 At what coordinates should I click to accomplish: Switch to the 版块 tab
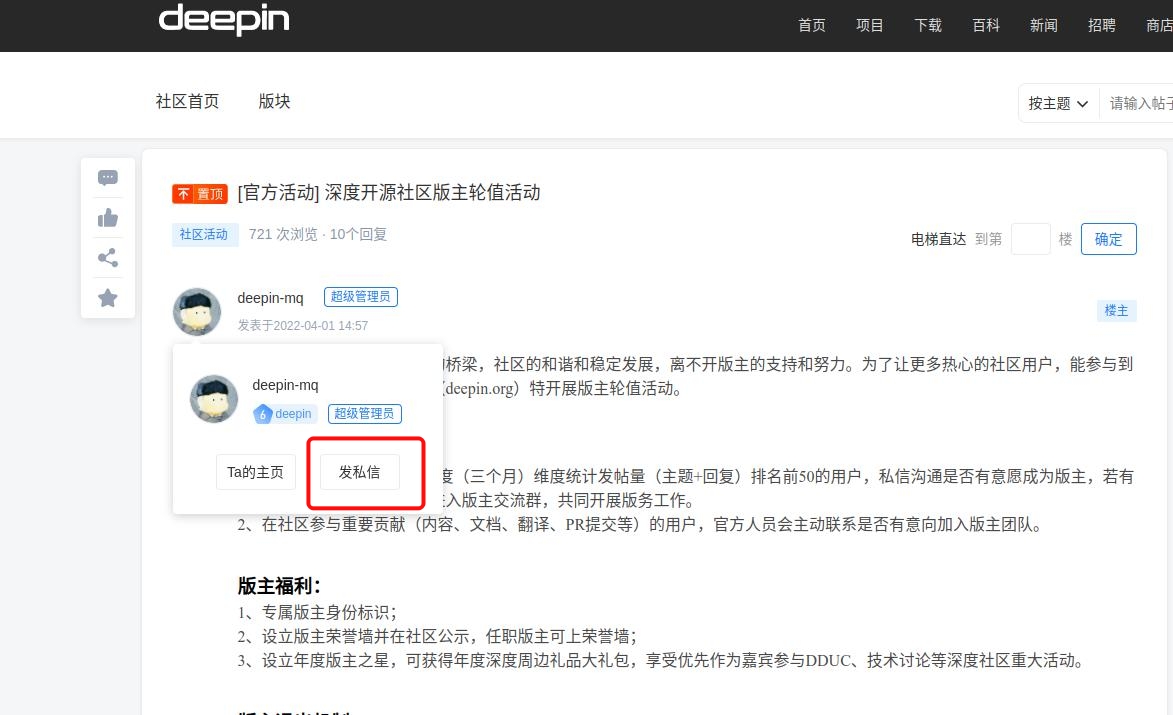(274, 102)
